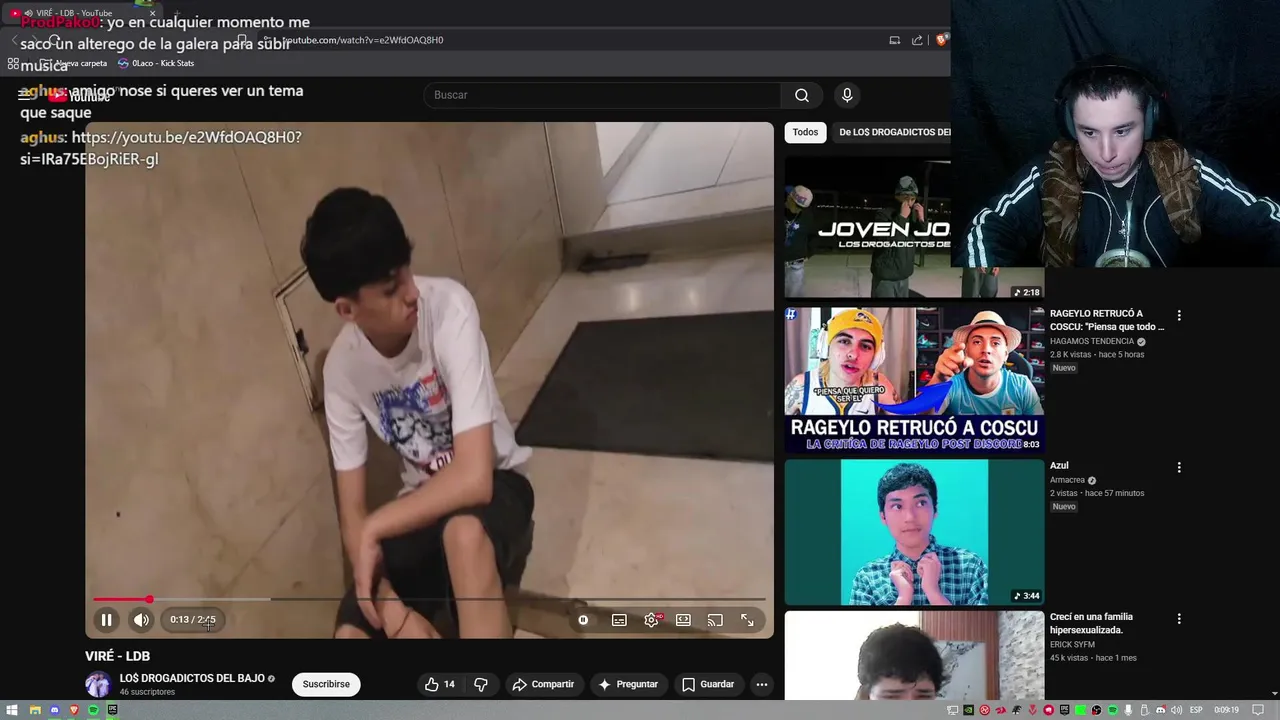
Task: Click the taskbar volume speaker icon
Action: pos(1177,710)
